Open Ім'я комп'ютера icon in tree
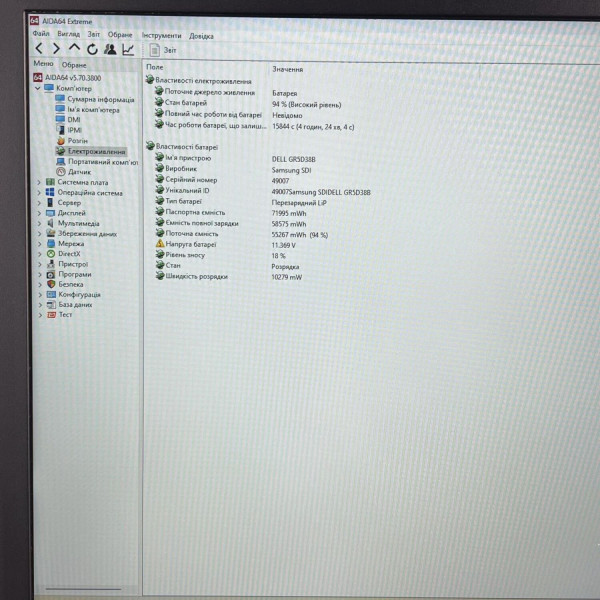The width and height of the screenshot is (600, 600). [x=60, y=109]
